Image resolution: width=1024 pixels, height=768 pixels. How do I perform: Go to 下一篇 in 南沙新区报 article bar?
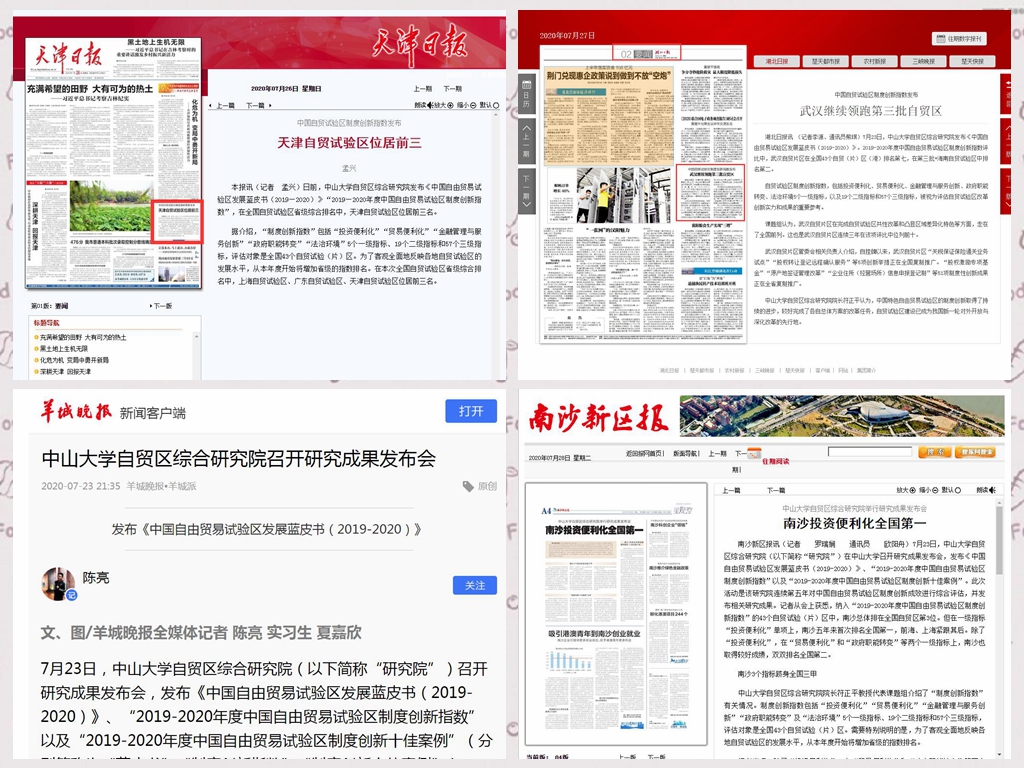coord(776,490)
